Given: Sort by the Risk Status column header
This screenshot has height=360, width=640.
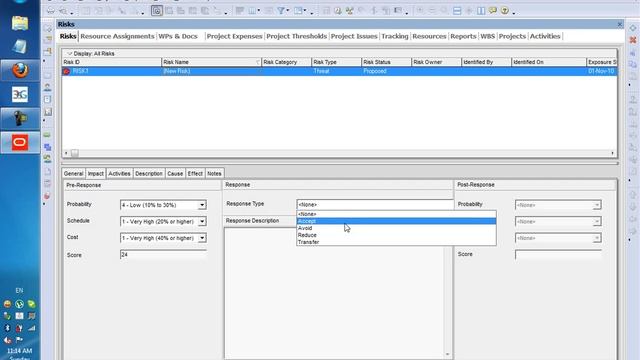Looking at the screenshot, I should [386, 62].
